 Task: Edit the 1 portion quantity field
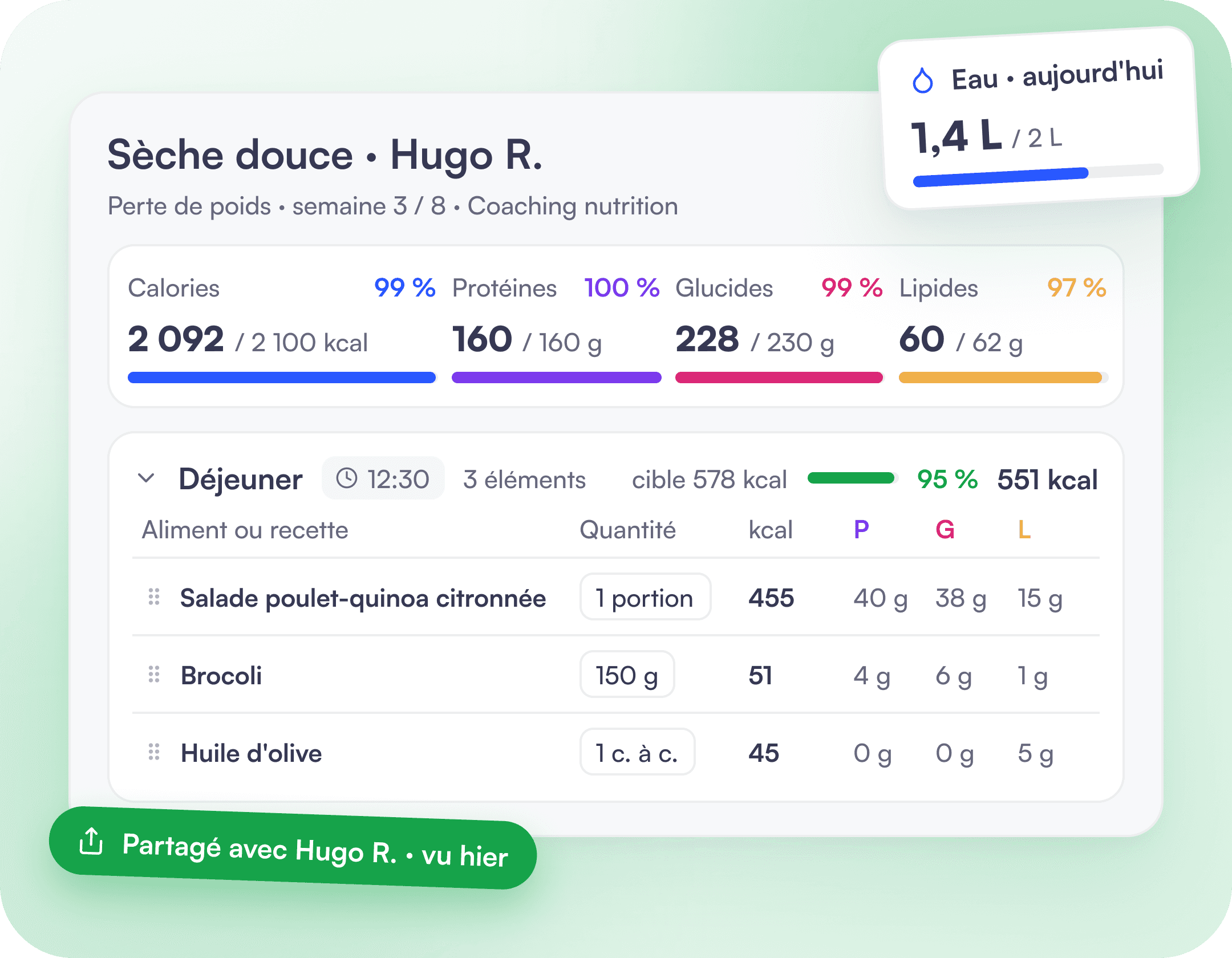645,597
